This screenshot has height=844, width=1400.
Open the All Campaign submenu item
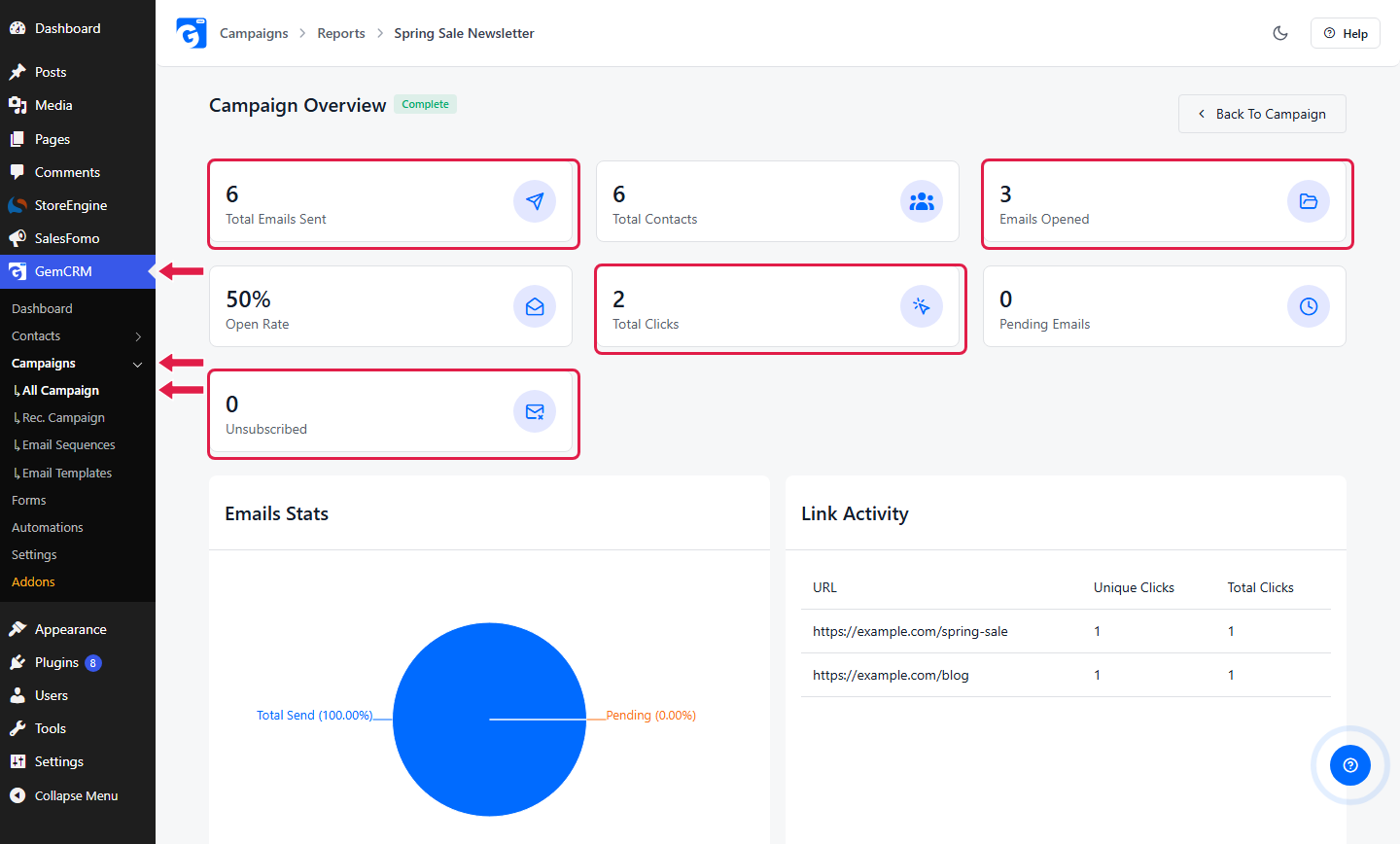click(57, 390)
